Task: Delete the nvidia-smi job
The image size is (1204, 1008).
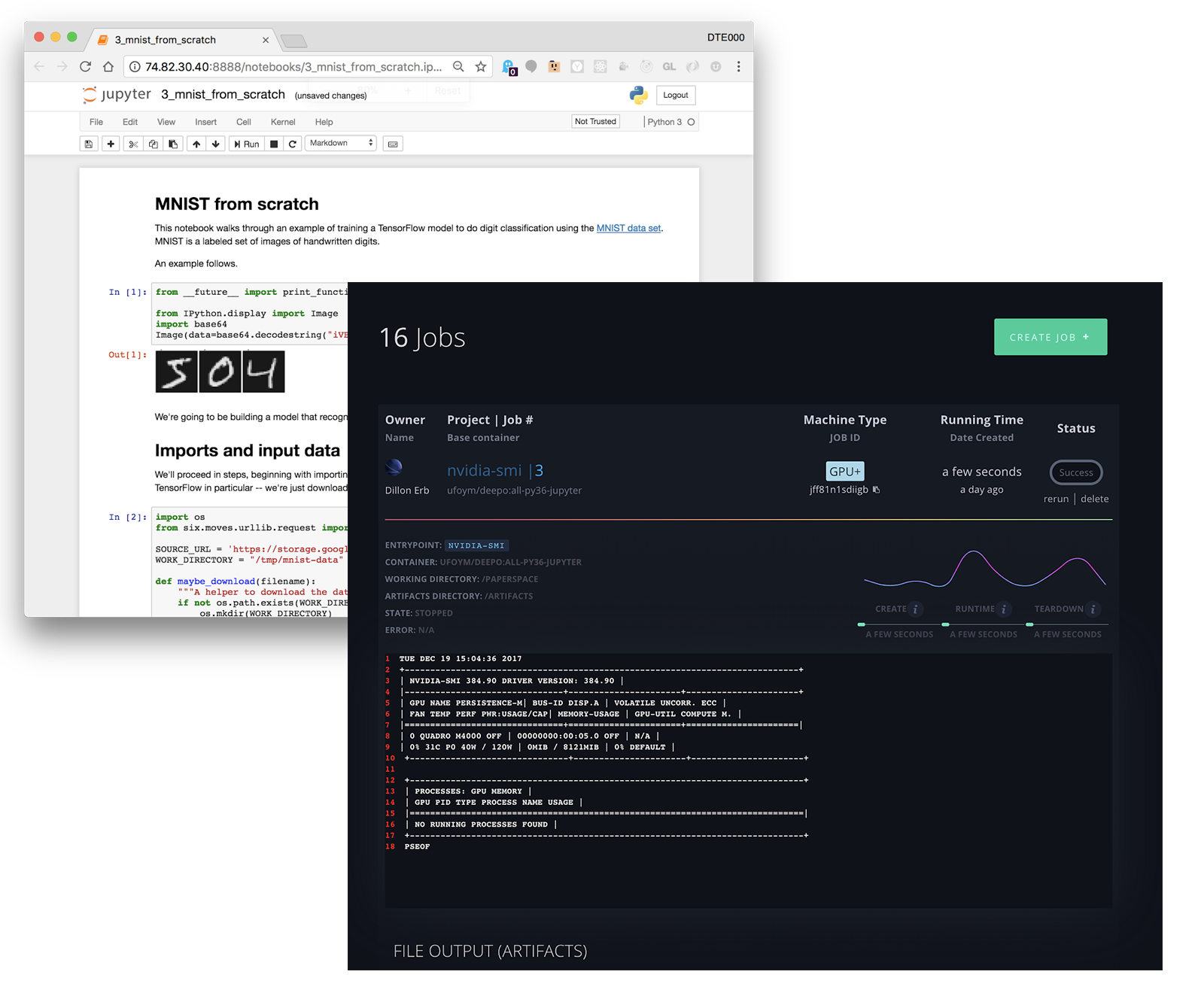Action: (x=1094, y=499)
